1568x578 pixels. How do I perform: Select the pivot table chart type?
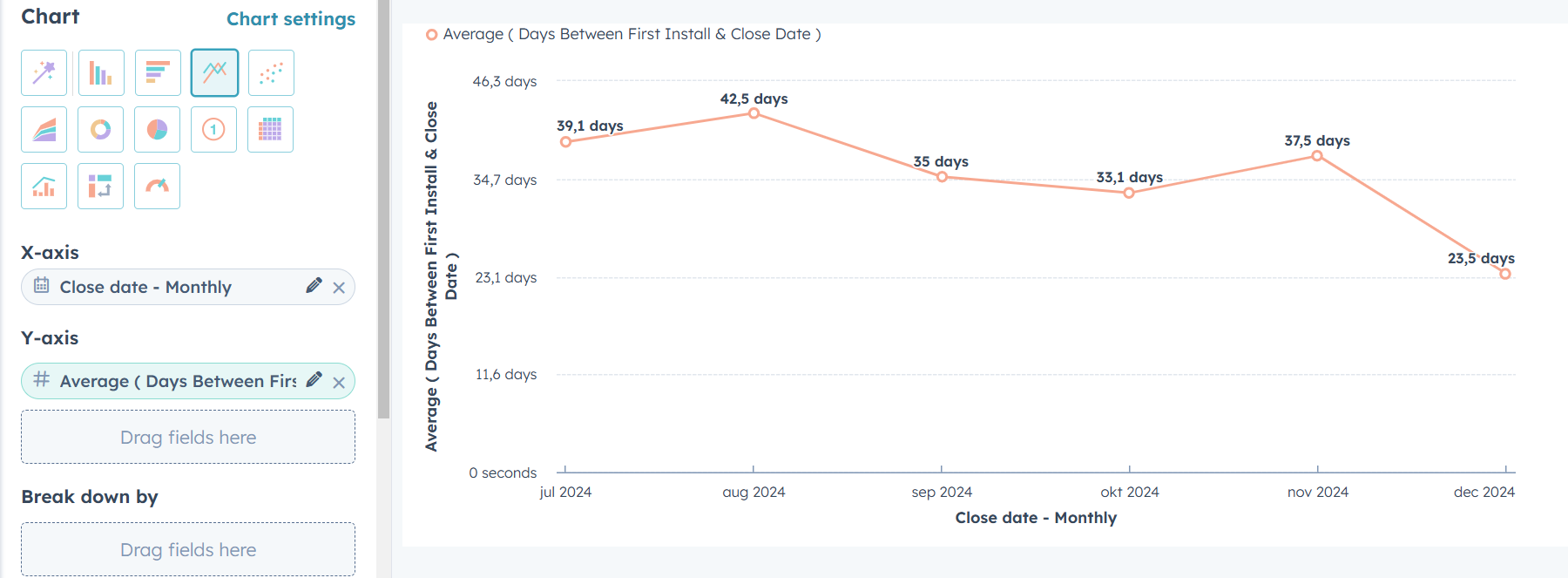pyautogui.click(x=270, y=129)
